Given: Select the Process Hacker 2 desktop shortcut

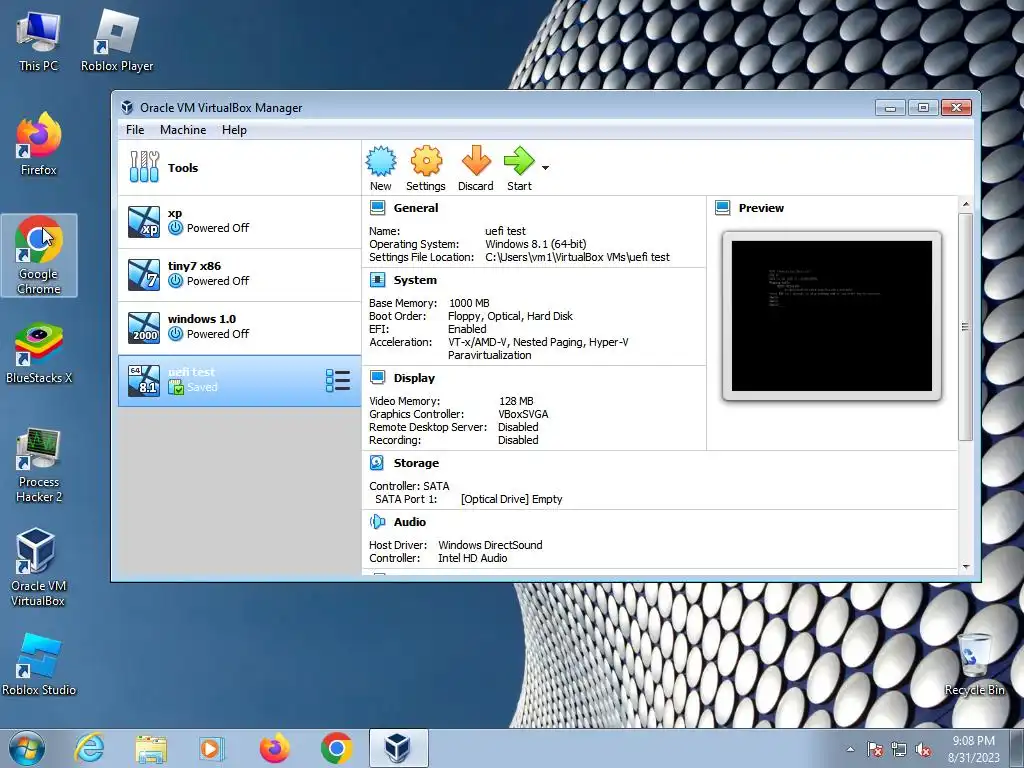Looking at the screenshot, I should pos(39,465).
